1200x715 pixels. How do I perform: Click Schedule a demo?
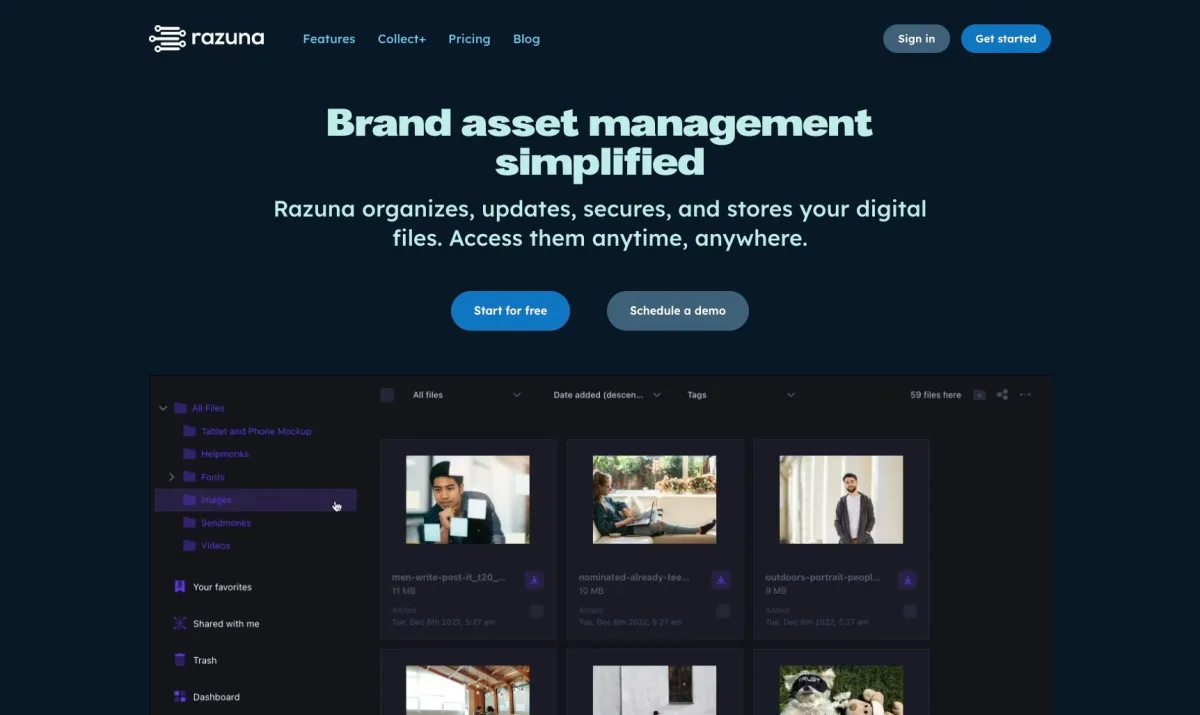tap(678, 311)
